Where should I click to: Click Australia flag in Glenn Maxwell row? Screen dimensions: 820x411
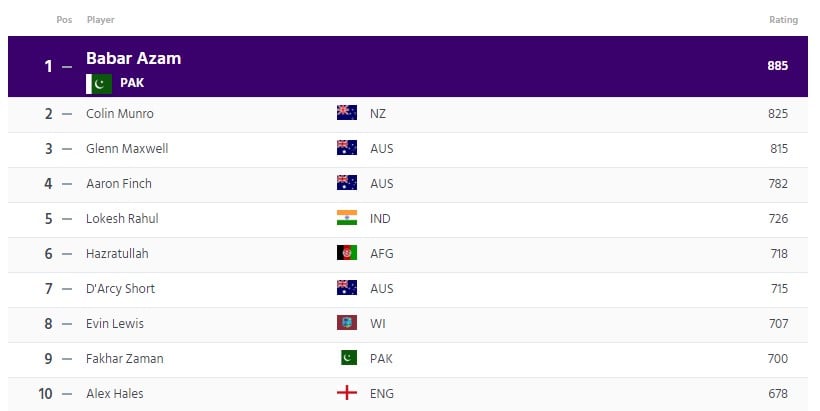(347, 148)
